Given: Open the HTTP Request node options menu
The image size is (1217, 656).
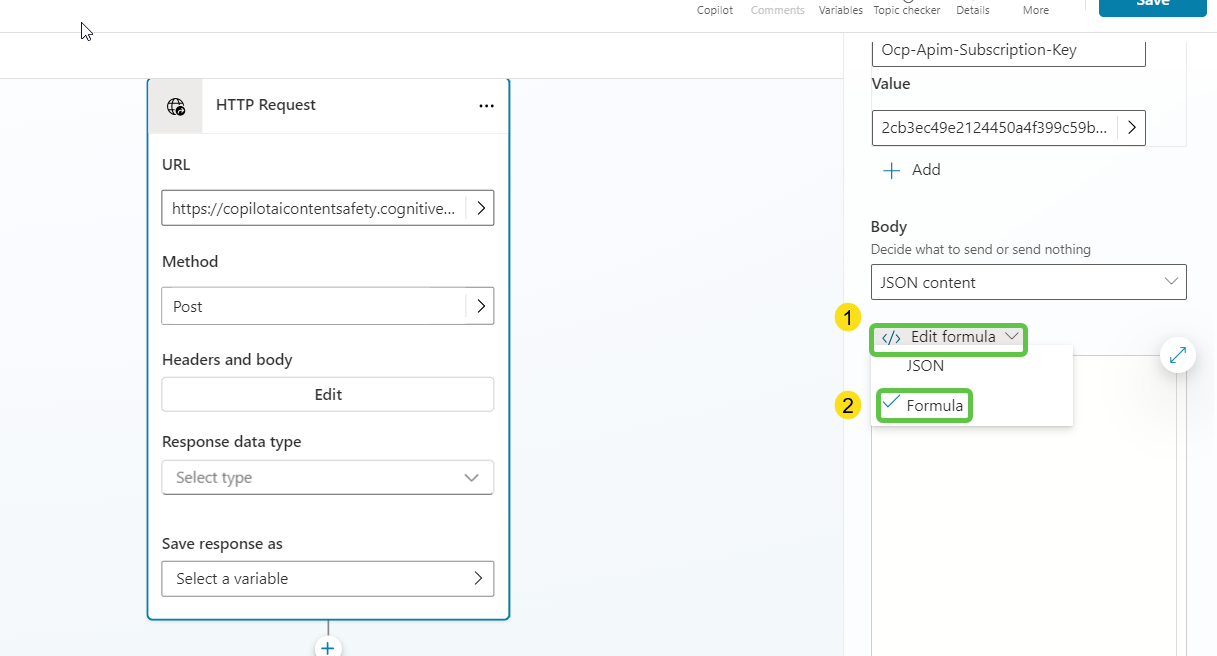Looking at the screenshot, I should [x=486, y=106].
